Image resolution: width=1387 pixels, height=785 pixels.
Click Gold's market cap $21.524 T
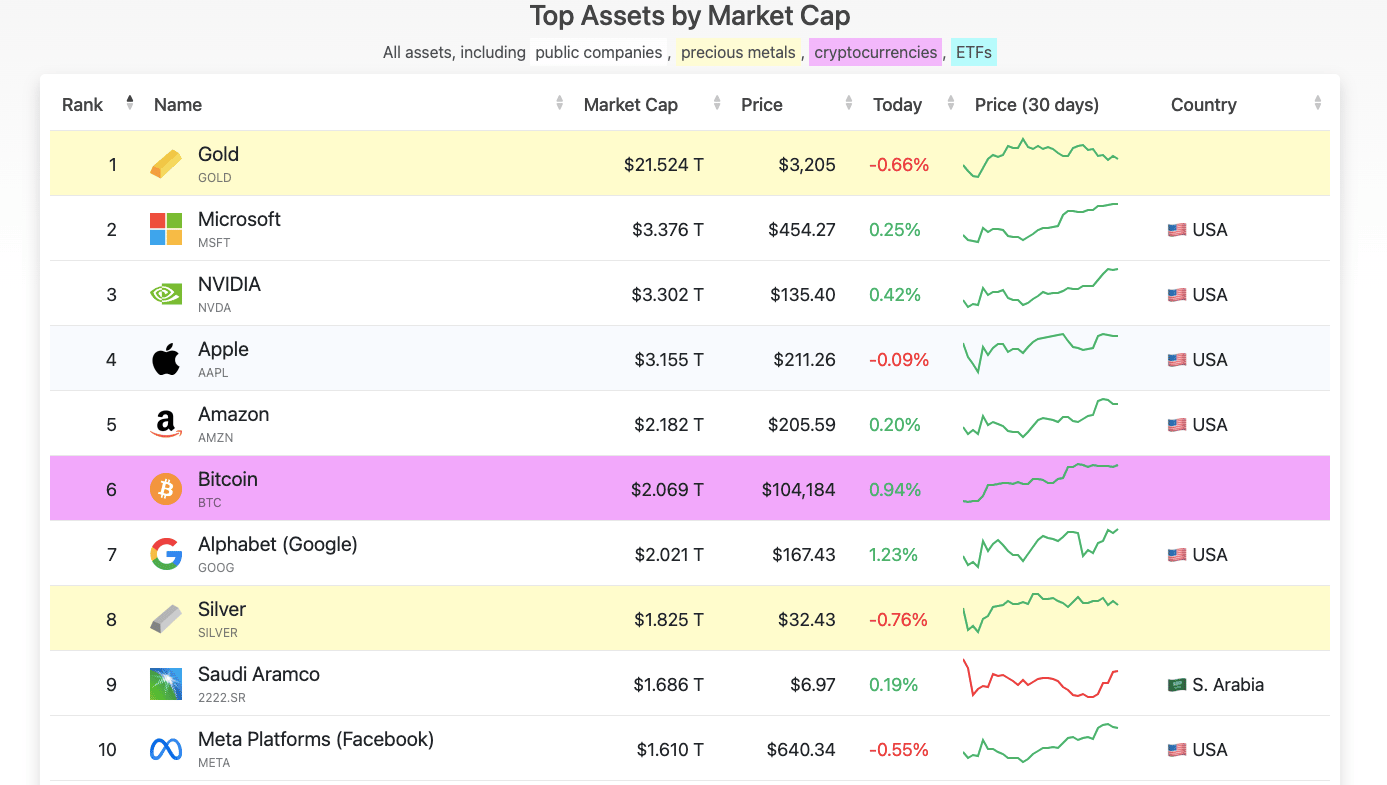pos(664,165)
